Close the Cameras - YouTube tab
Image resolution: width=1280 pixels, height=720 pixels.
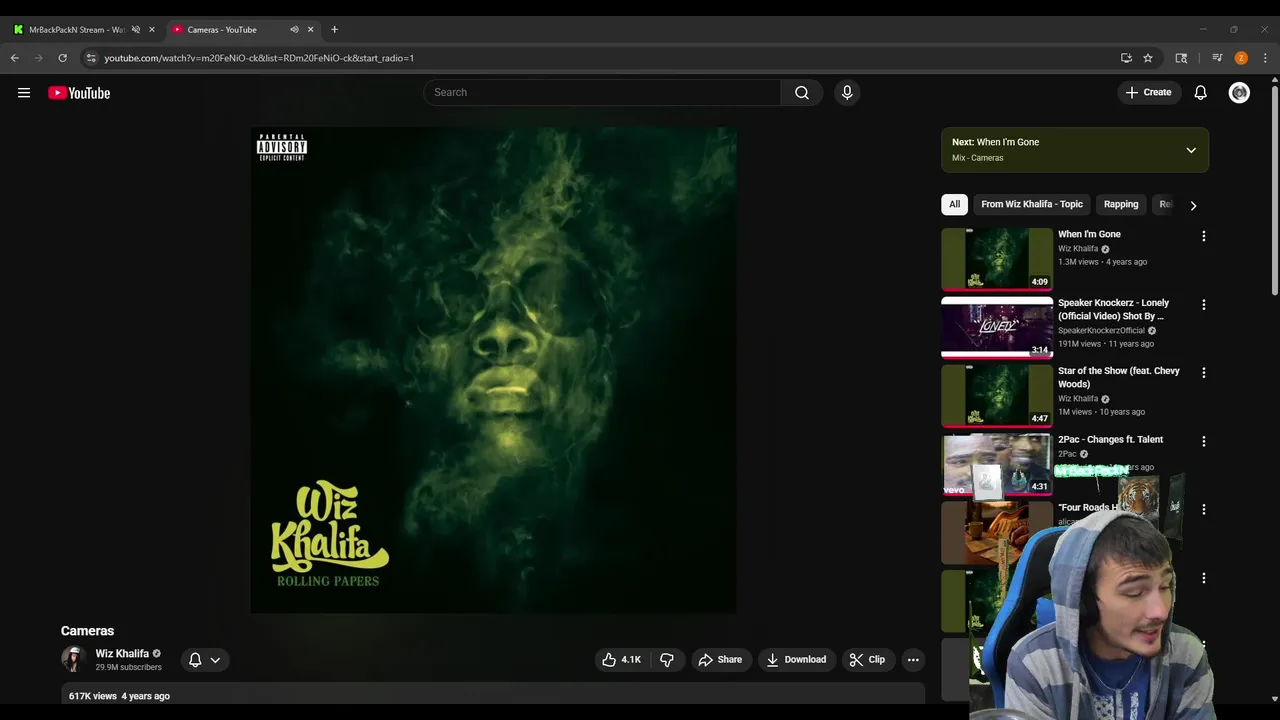[310, 29]
